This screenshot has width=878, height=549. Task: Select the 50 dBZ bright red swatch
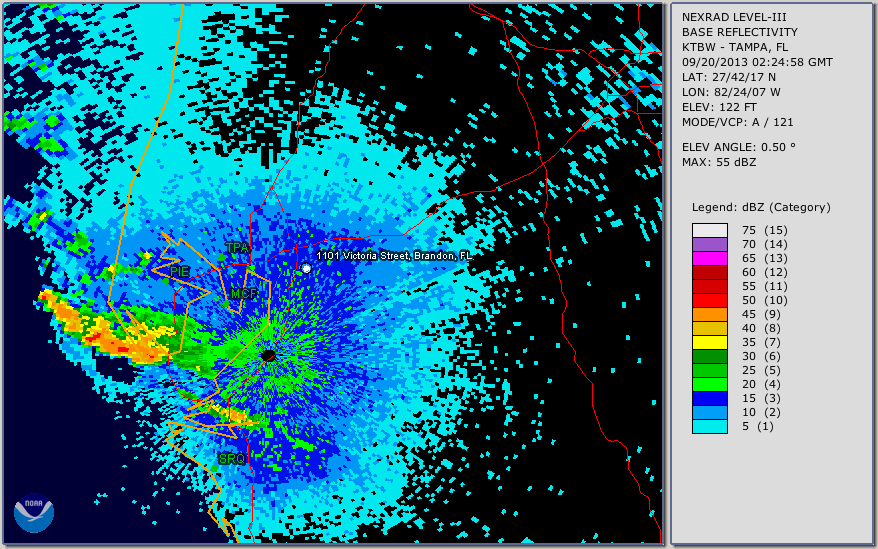(x=709, y=300)
